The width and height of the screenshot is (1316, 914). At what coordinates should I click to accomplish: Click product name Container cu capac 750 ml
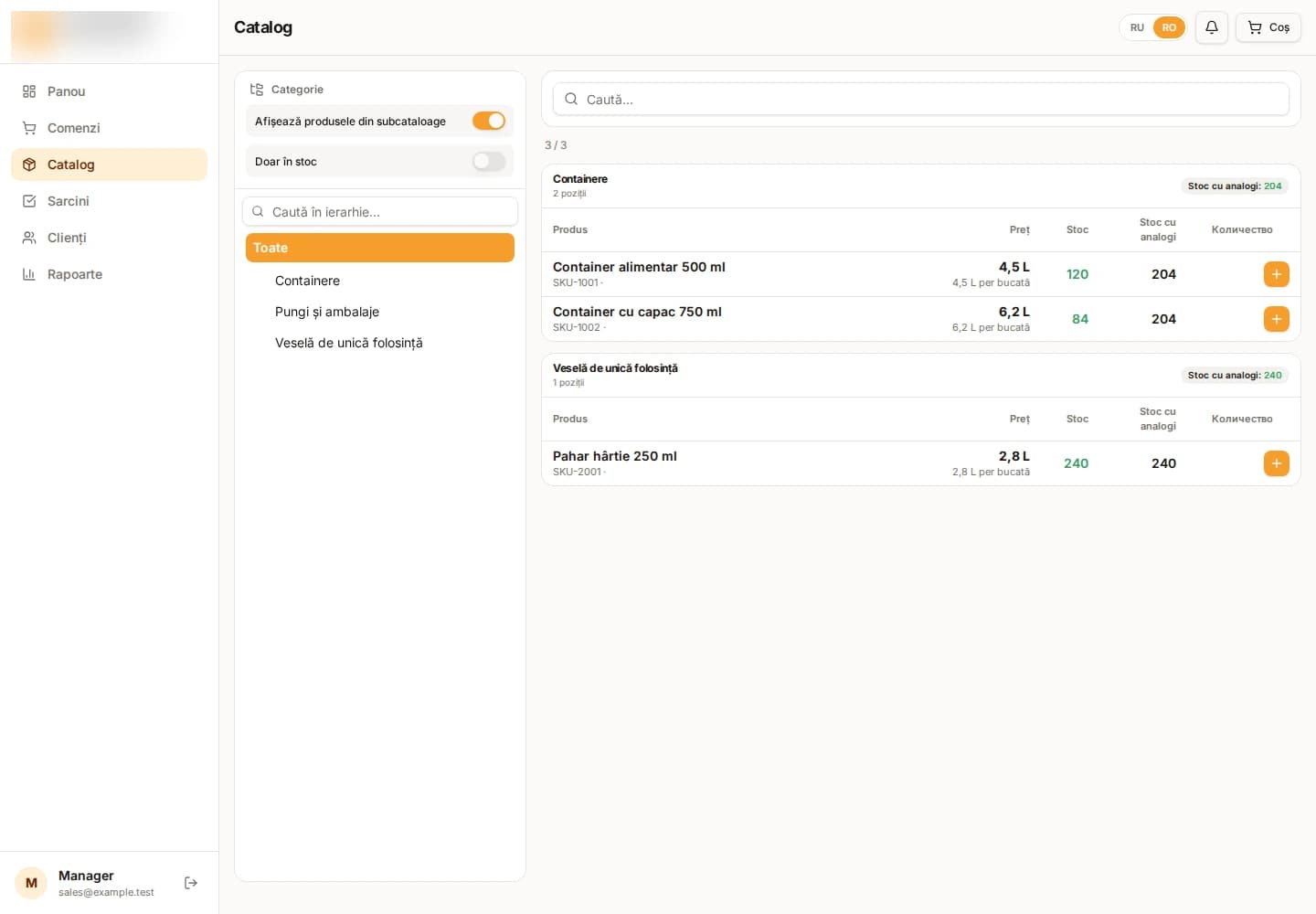pos(637,312)
